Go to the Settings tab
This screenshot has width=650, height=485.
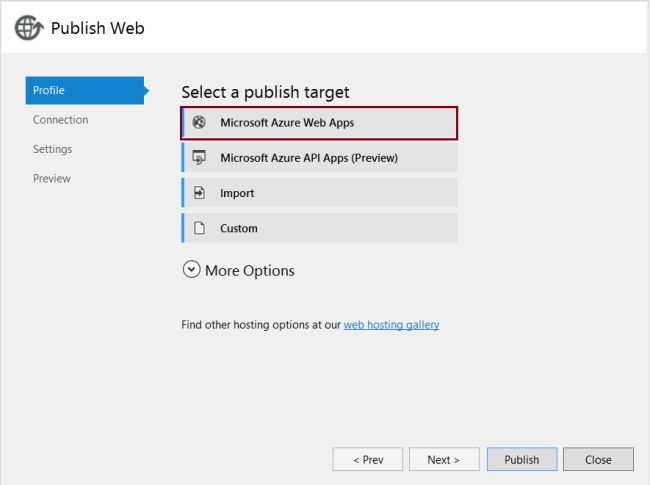click(x=52, y=149)
